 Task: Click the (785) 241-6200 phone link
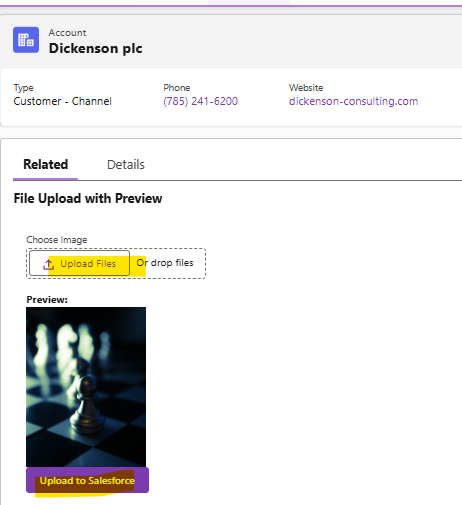(x=200, y=101)
